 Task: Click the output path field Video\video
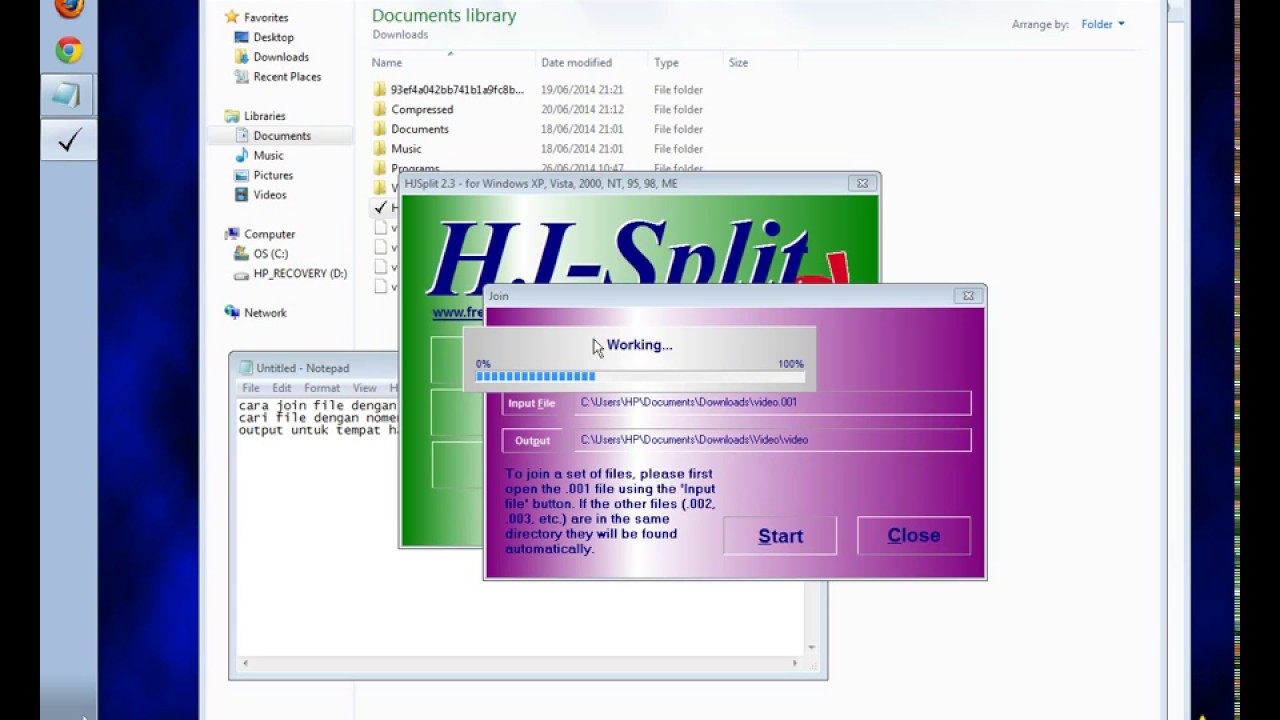(x=773, y=440)
